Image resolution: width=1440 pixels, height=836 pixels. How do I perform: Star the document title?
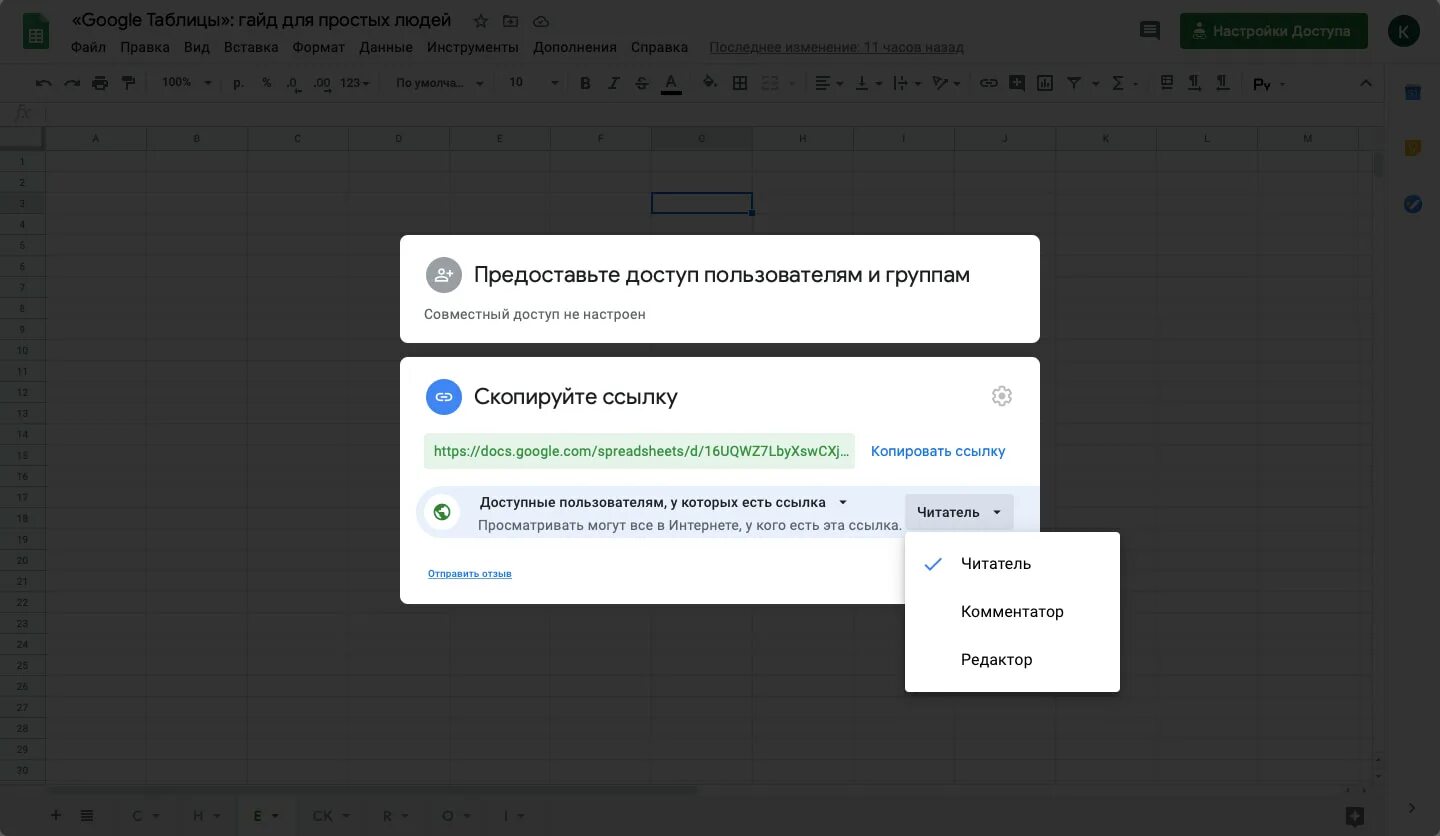(x=481, y=21)
